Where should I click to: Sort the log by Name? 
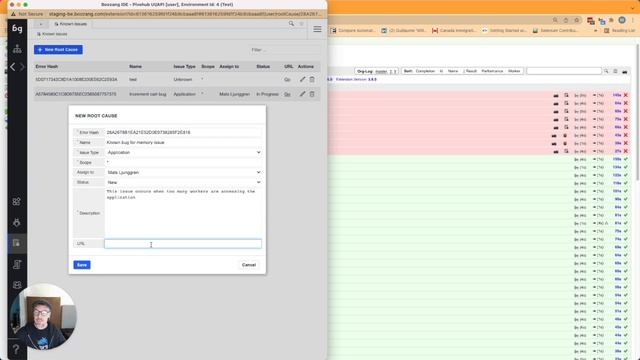(453, 71)
